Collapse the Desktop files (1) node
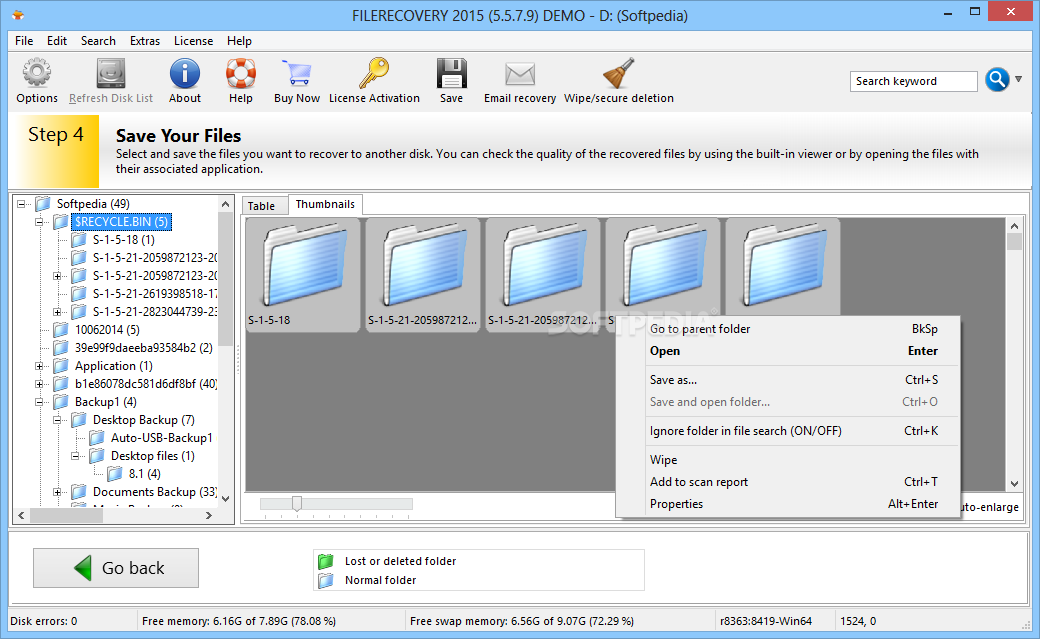The image size is (1040, 639). coord(75,456)
